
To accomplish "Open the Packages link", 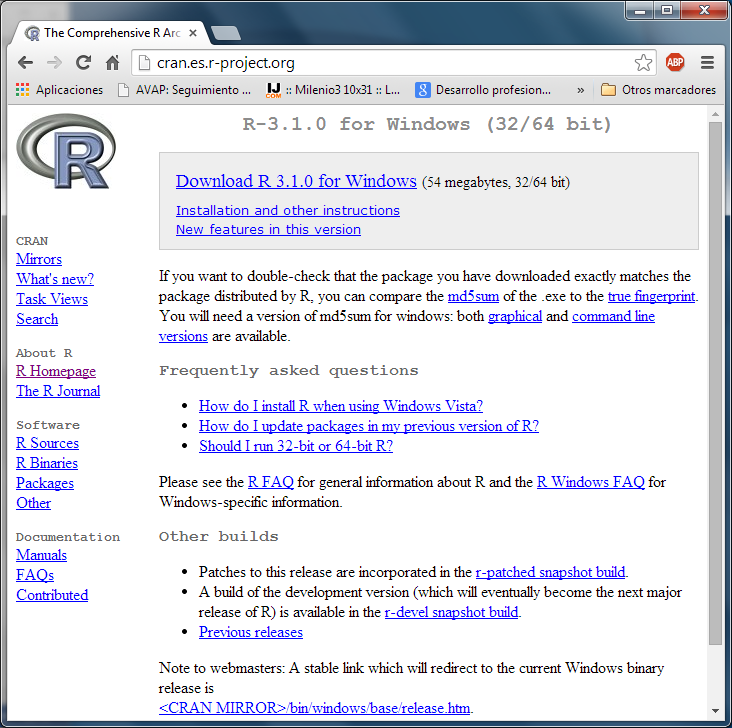I will (x=45, y=483).
